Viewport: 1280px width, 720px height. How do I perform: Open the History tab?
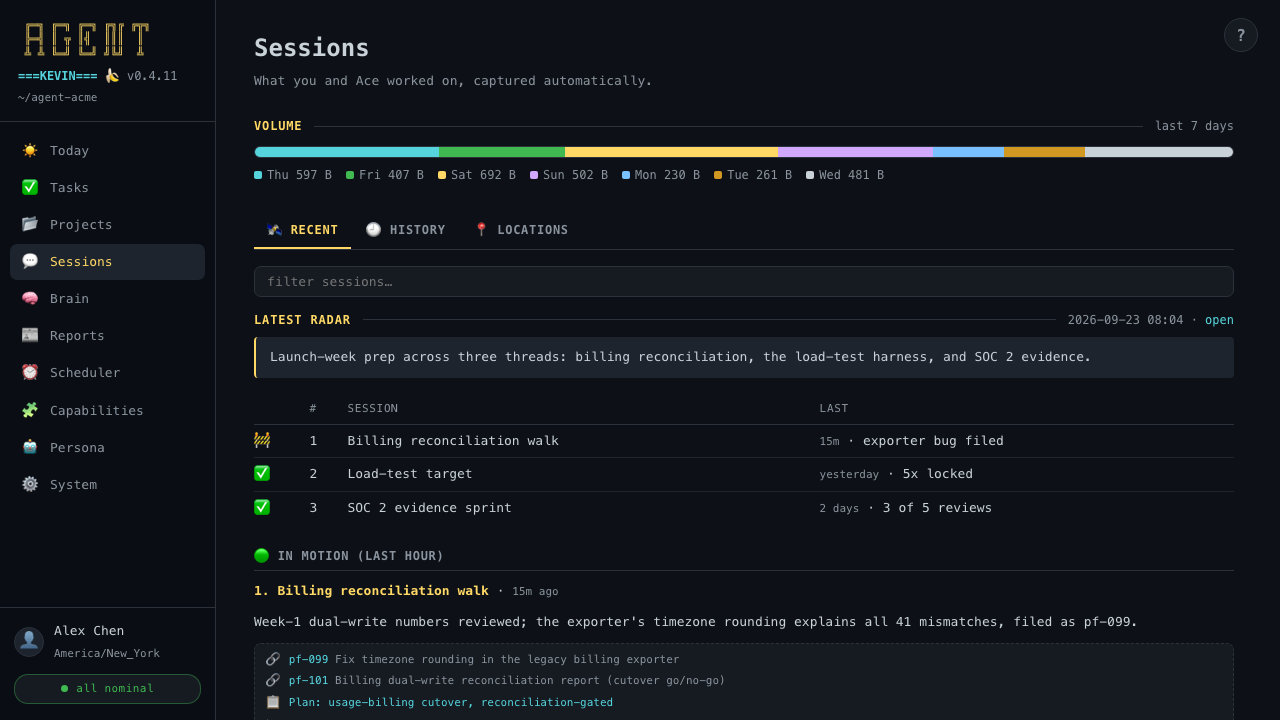point(405,230)
